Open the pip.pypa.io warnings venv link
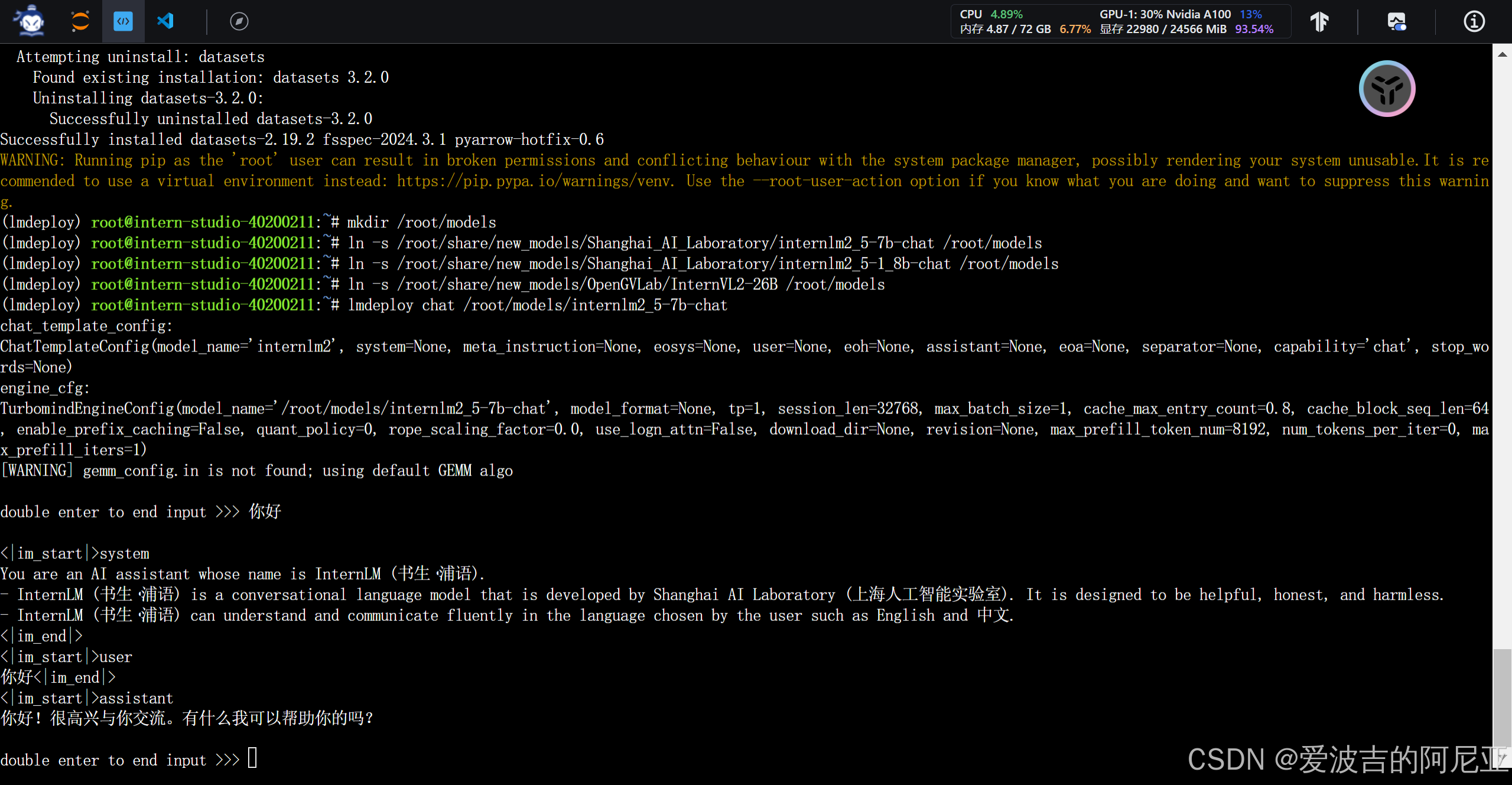This screenshot has width=1512, height=785. 534,181
